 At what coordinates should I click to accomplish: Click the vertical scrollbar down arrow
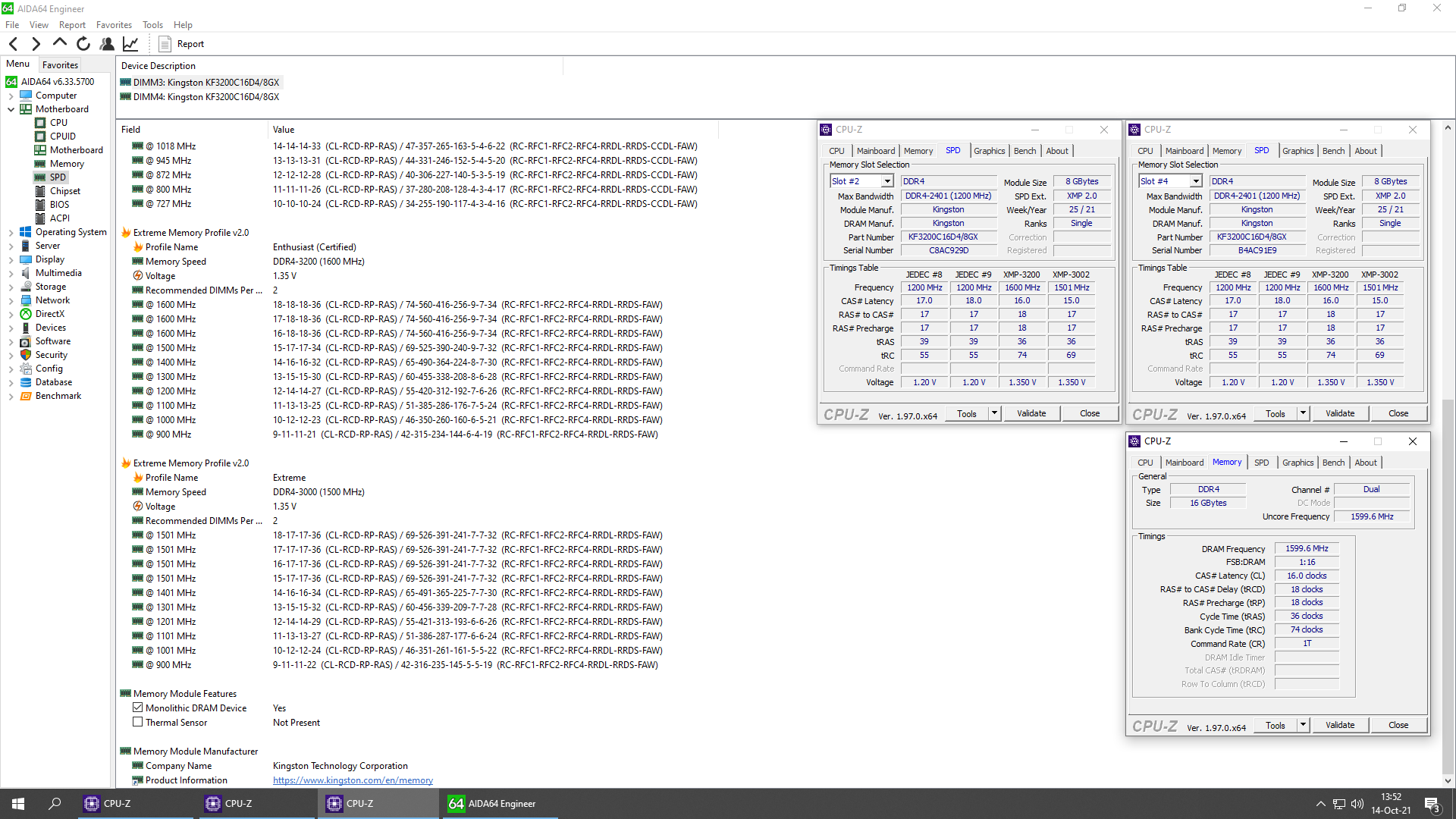pyautogui.click(x=1448, y=780)
